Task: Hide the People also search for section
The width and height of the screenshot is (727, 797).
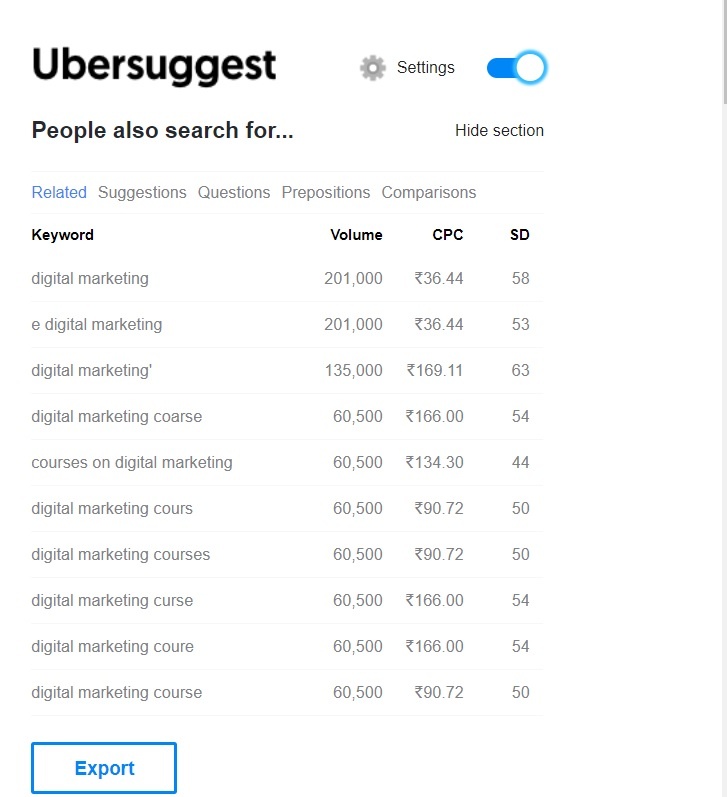Action: (x=499, y=131)
